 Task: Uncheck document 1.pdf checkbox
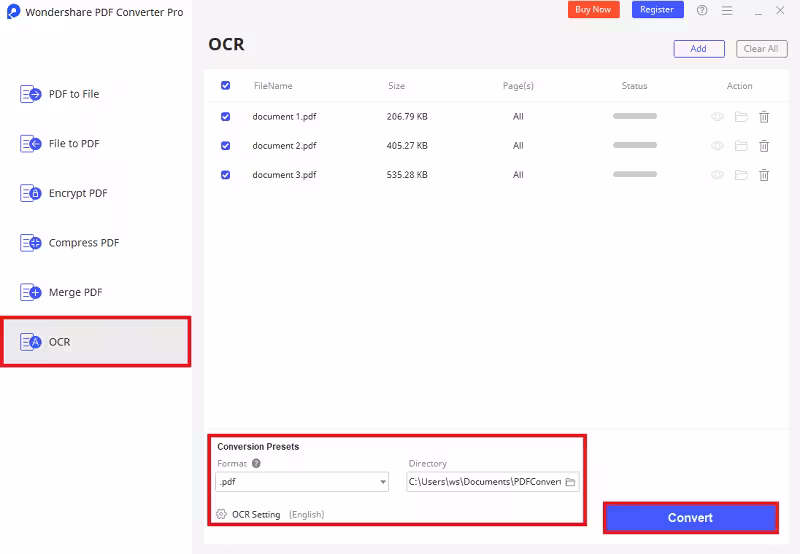[226, 117]
